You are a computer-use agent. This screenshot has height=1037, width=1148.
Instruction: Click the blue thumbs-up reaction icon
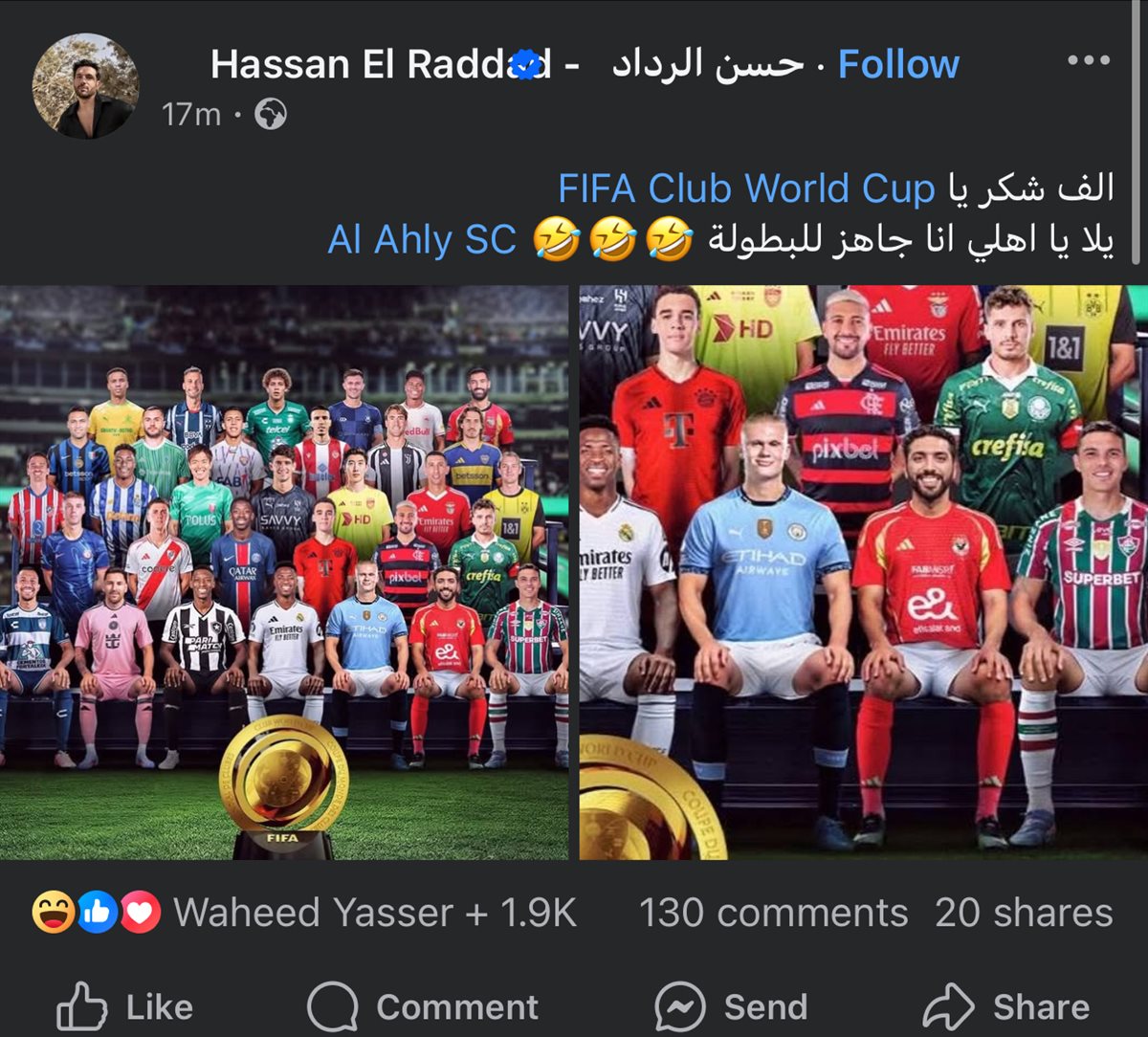[x=98, y=913]
